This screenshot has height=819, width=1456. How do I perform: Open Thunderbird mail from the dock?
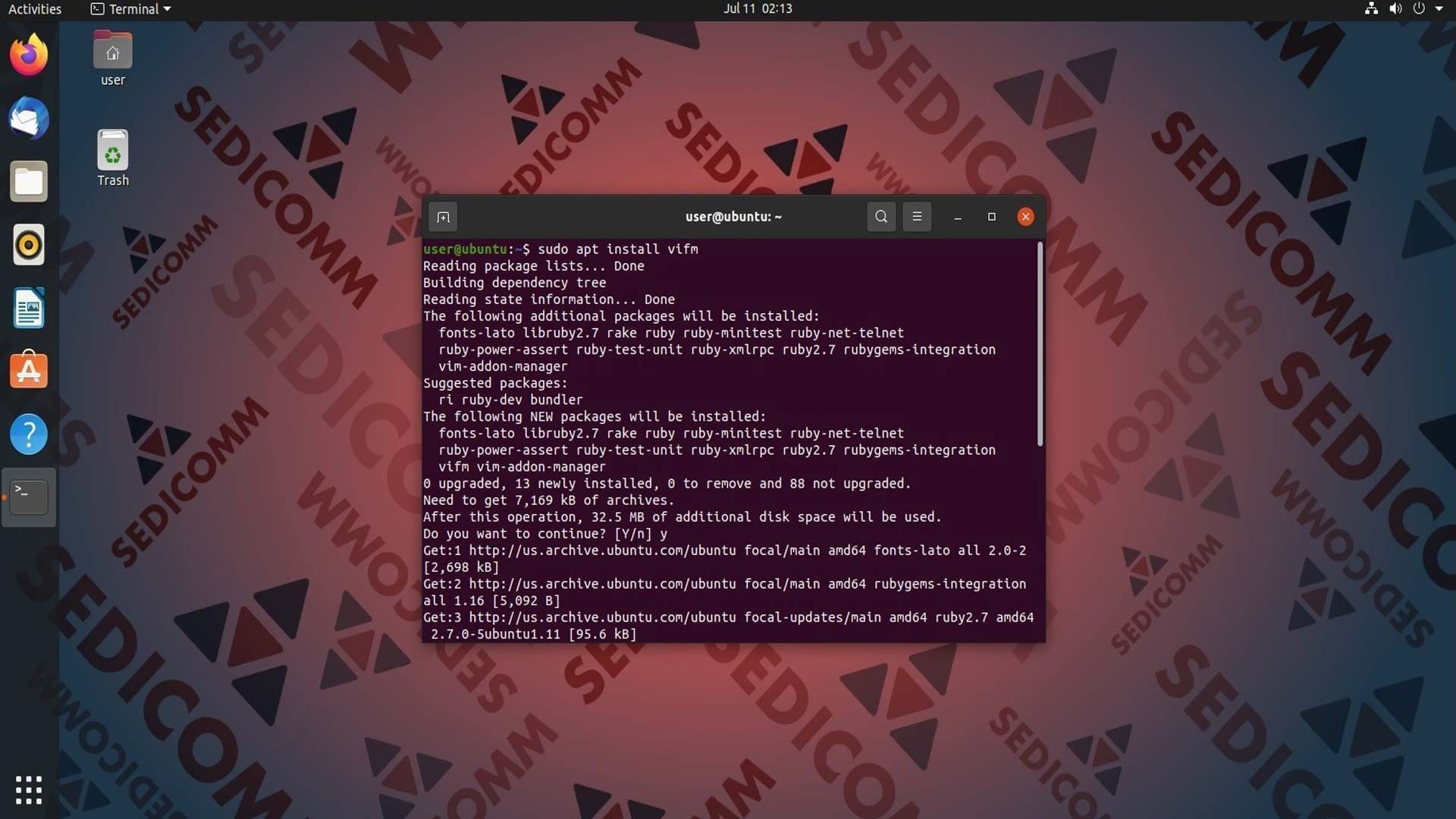[x=29, y=118]
